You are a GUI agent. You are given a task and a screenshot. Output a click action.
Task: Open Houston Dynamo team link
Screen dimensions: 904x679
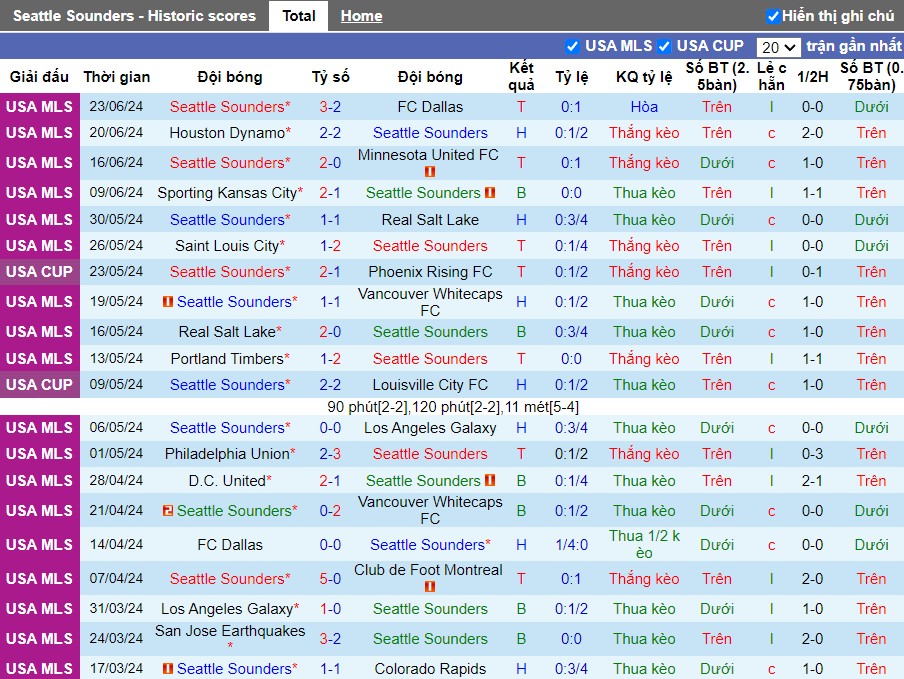click(x=229, y=133)
